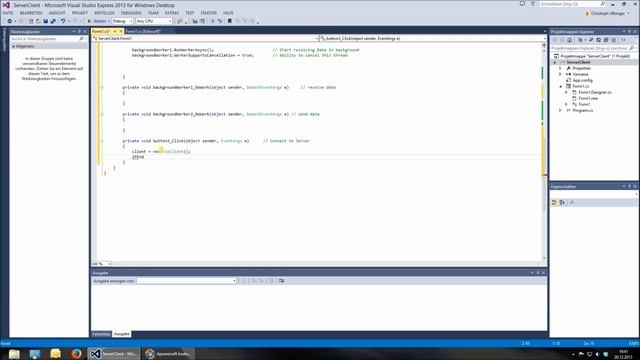Click the Schnellstart search box

[x=572, y=4]
